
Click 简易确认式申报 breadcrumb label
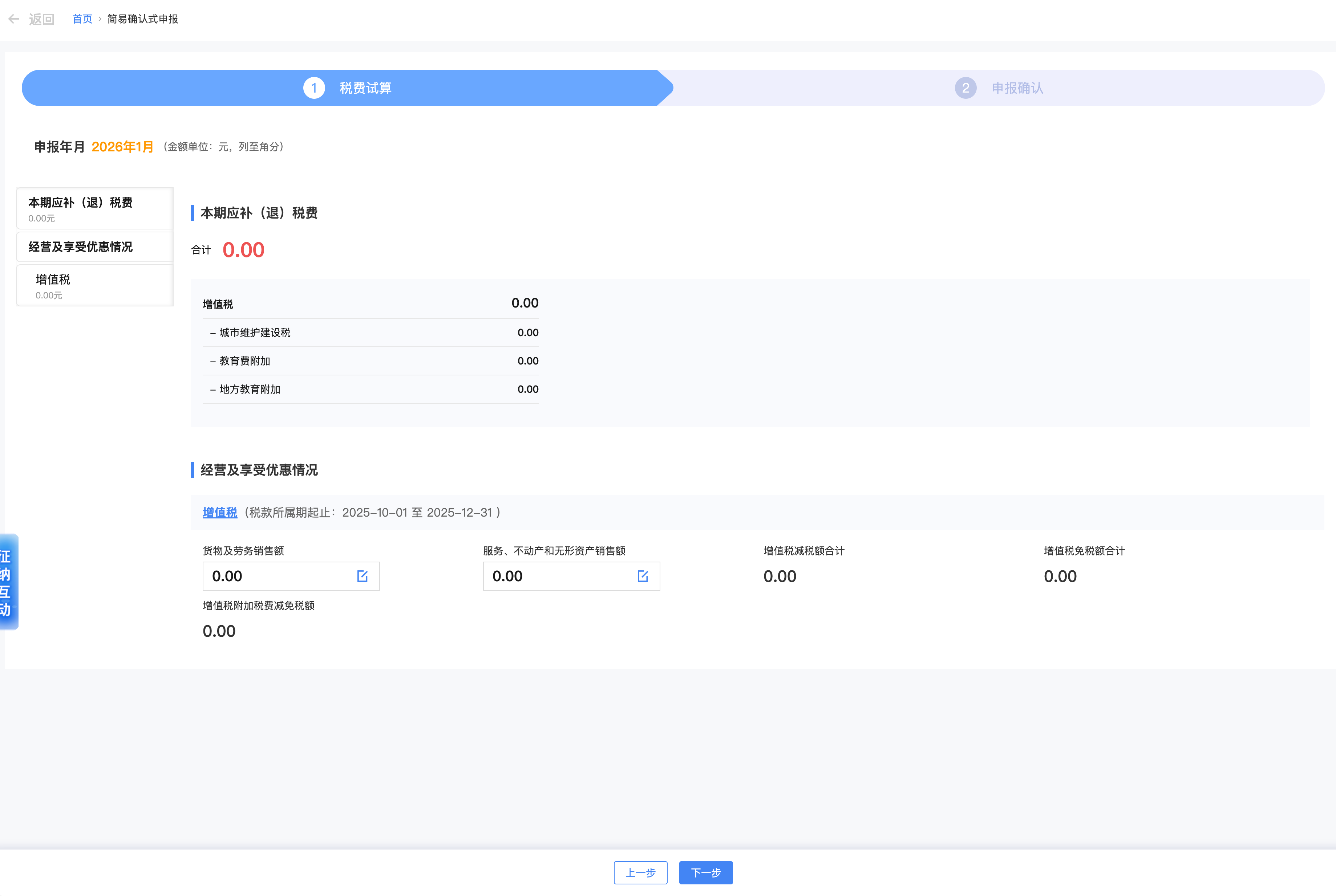pos(141,19)
